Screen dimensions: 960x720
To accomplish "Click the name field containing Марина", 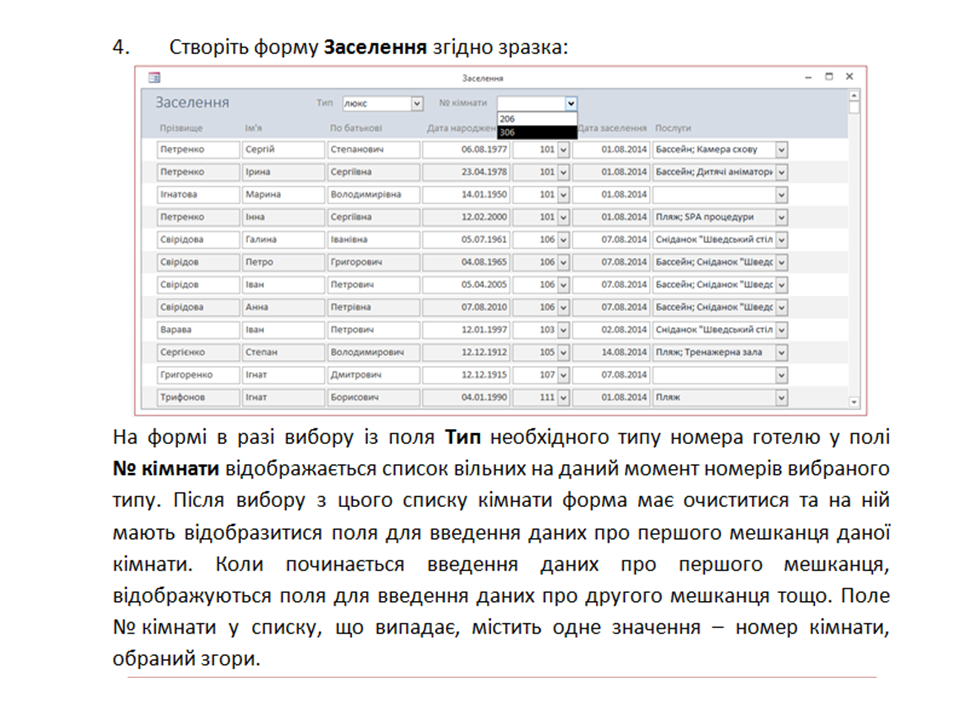I will click(x=283, y=195).
